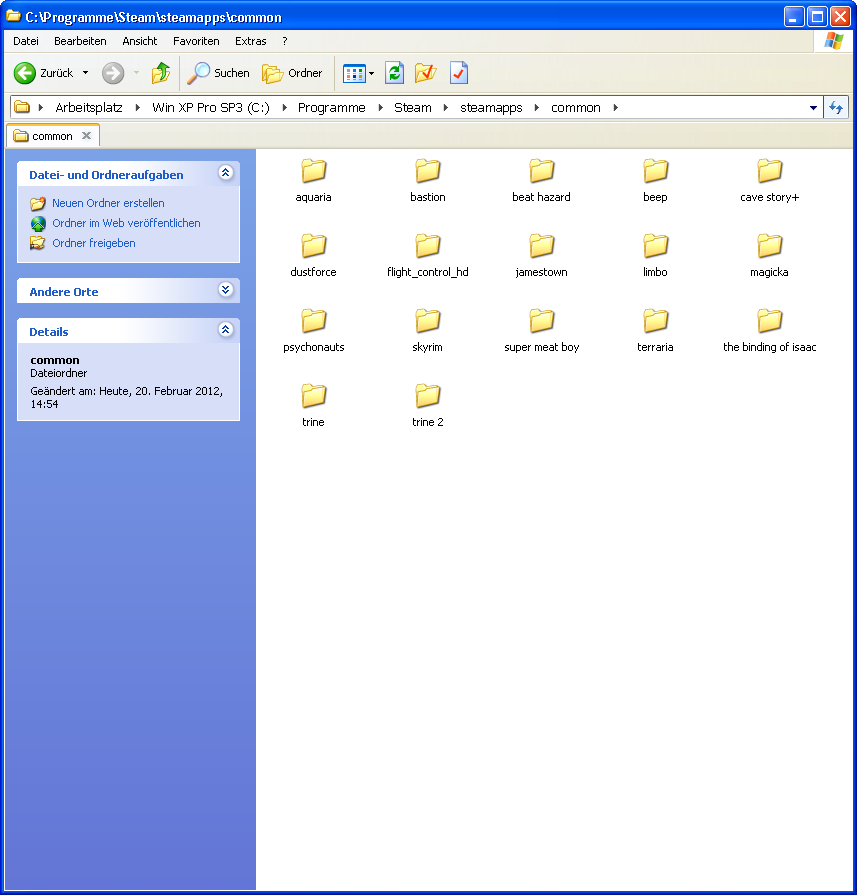The image size is (857, 895).
Task: Select the super meat boy folder
Action: pyautogui.click(x=541, y=330)
